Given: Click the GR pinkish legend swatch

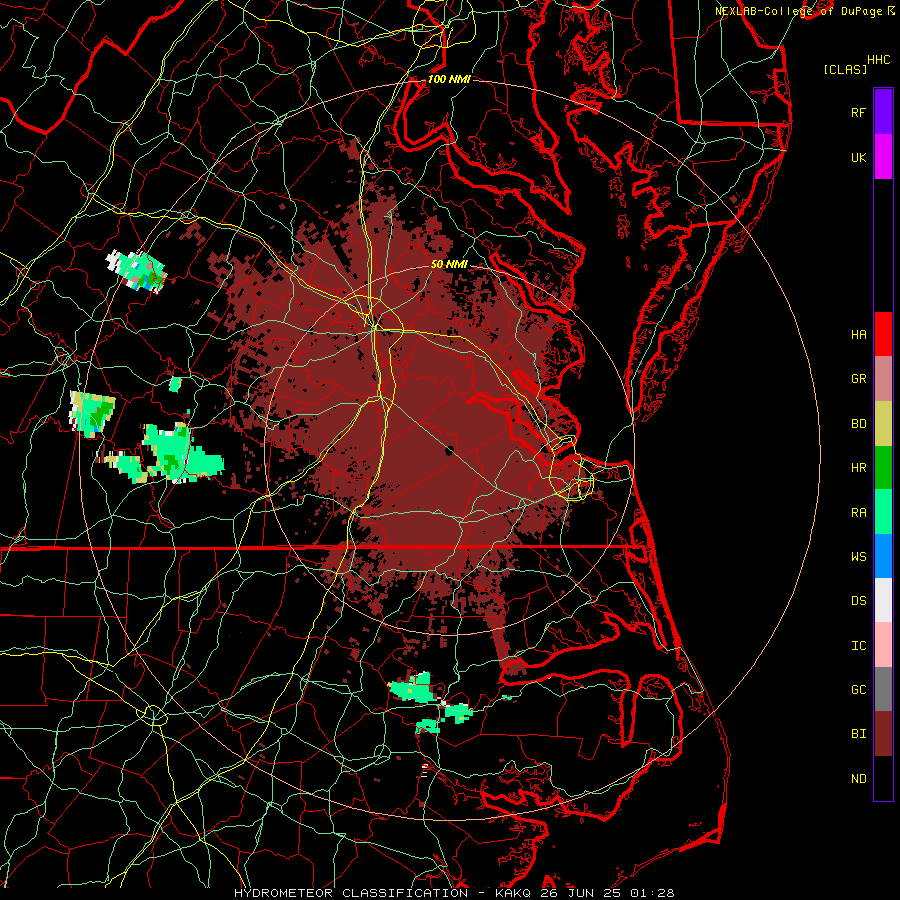Looking at the screenshot, I should click(883, 379).
